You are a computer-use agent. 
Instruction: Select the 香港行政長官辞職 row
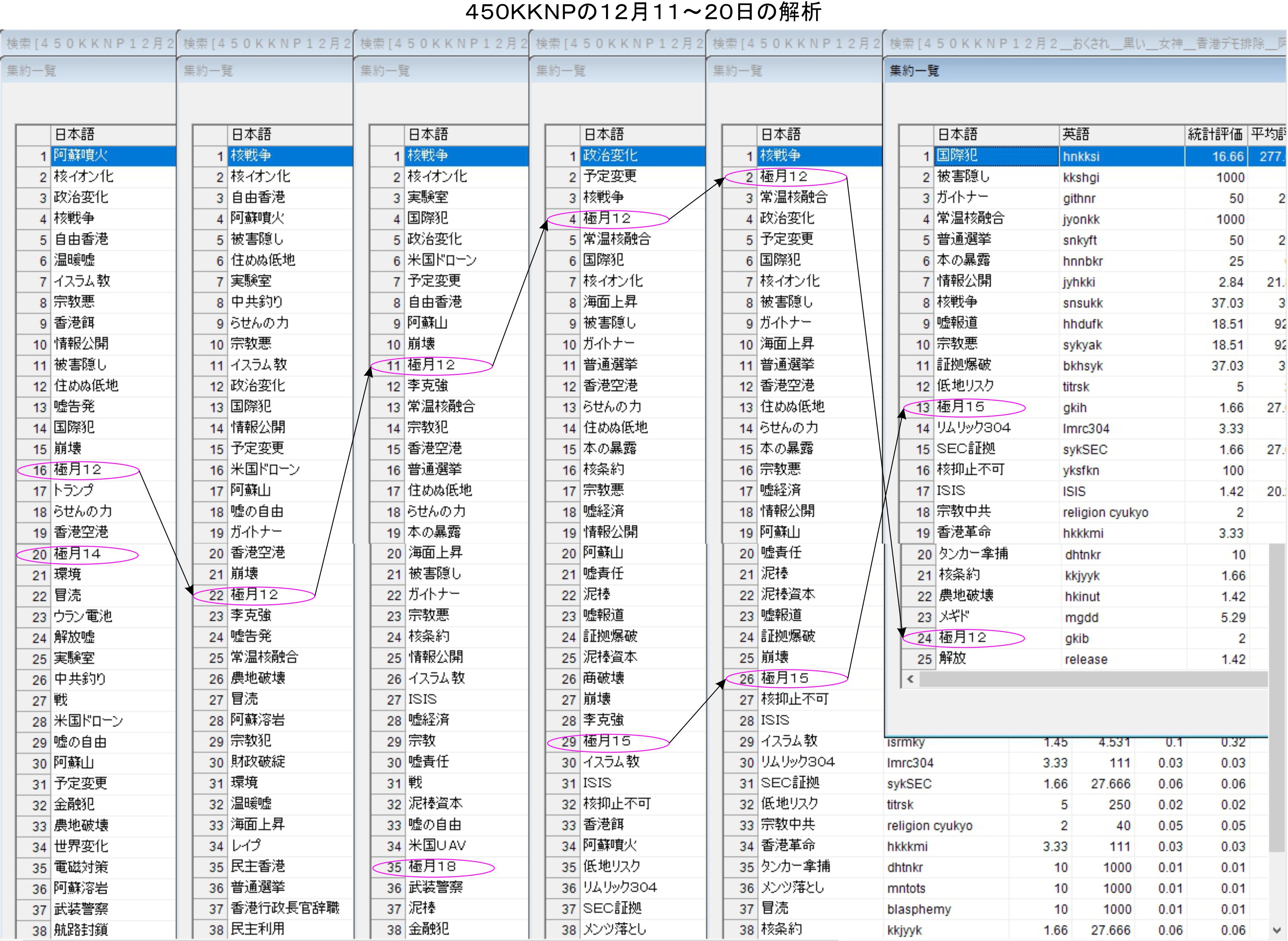(x=285, y=908)
